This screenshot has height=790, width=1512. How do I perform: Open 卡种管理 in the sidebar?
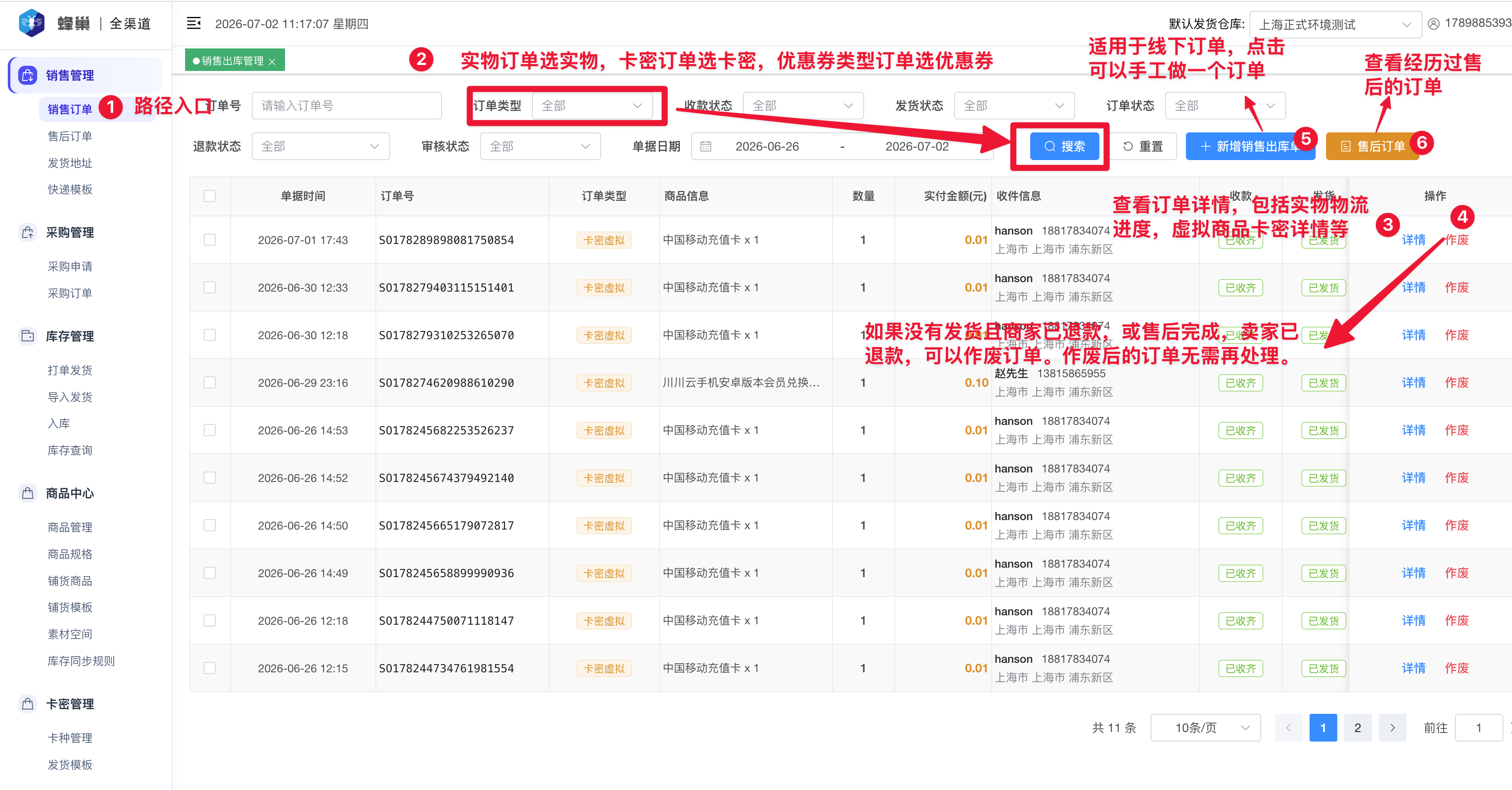tap(70, 738)
